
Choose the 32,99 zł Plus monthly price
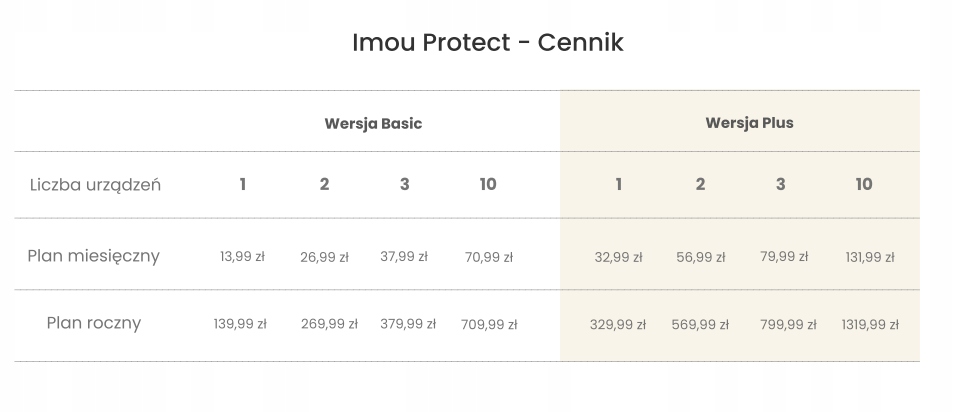[x=619, y=257]
